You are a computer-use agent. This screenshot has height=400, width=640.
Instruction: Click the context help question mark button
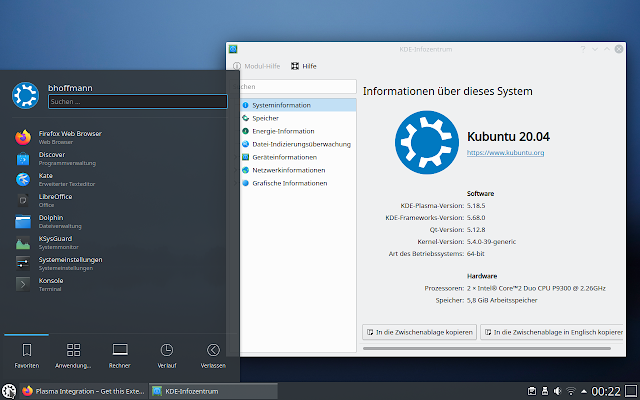pos(583,49)
